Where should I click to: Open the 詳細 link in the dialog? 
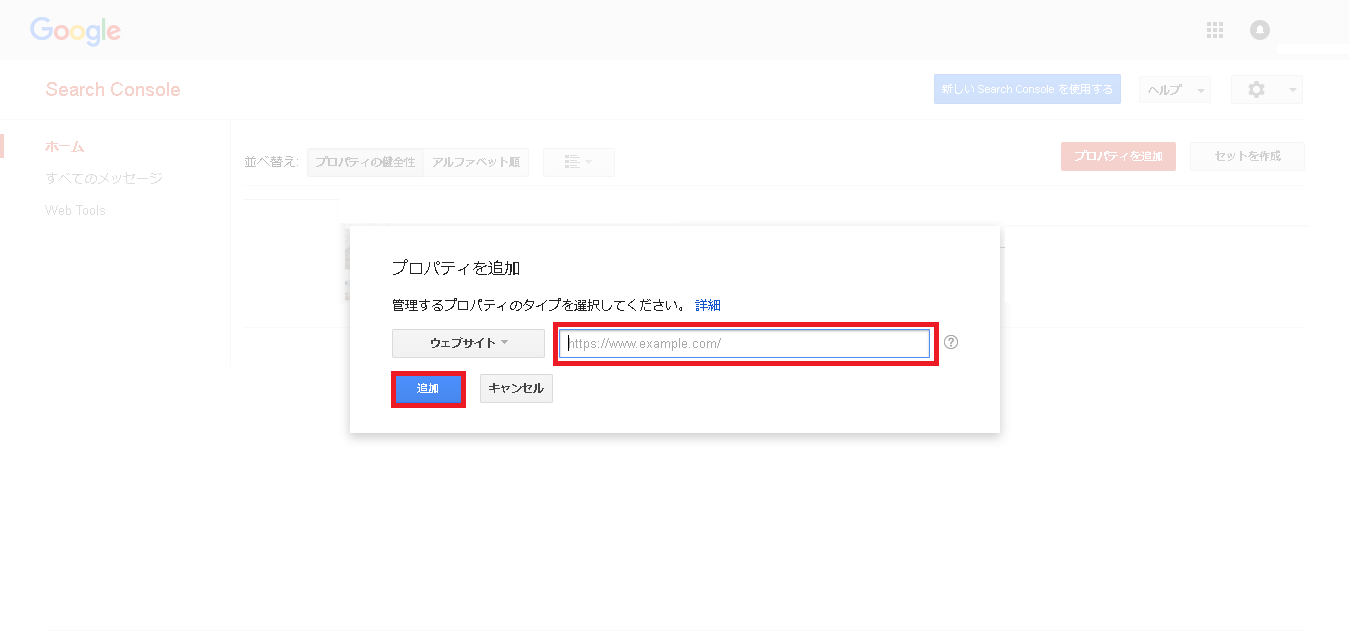pyautogui.click(x=708, y=305)
